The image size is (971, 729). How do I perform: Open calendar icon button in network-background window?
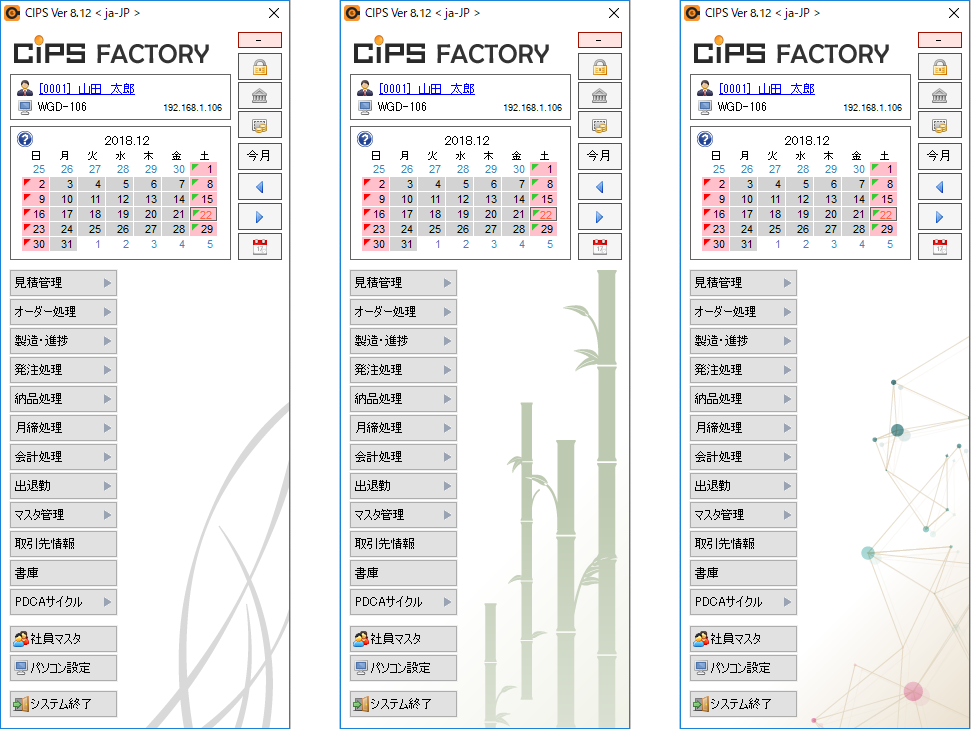click(x=940, y=247)
